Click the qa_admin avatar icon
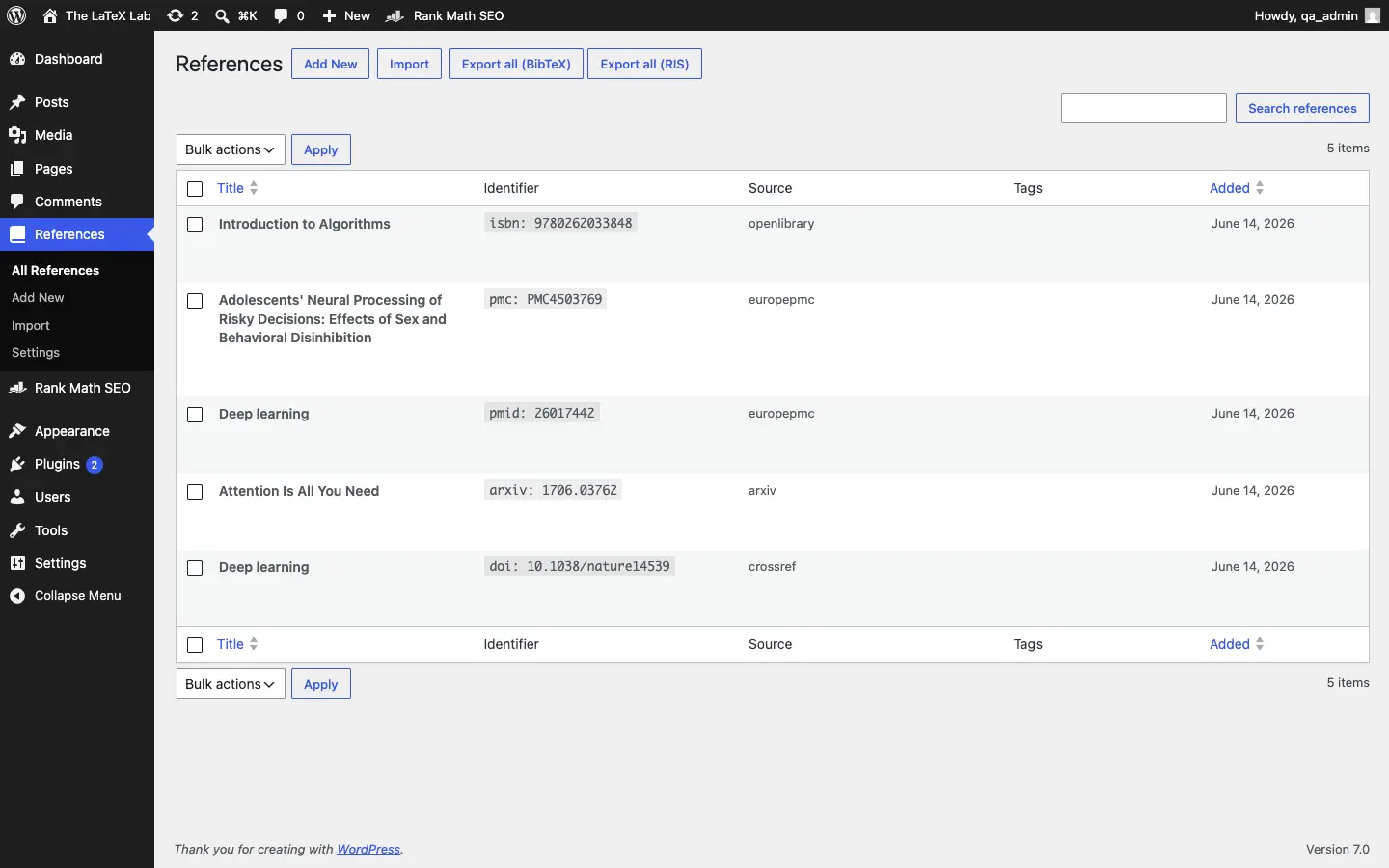This screenshot has height=868, width=1389. coord(1373,15)
